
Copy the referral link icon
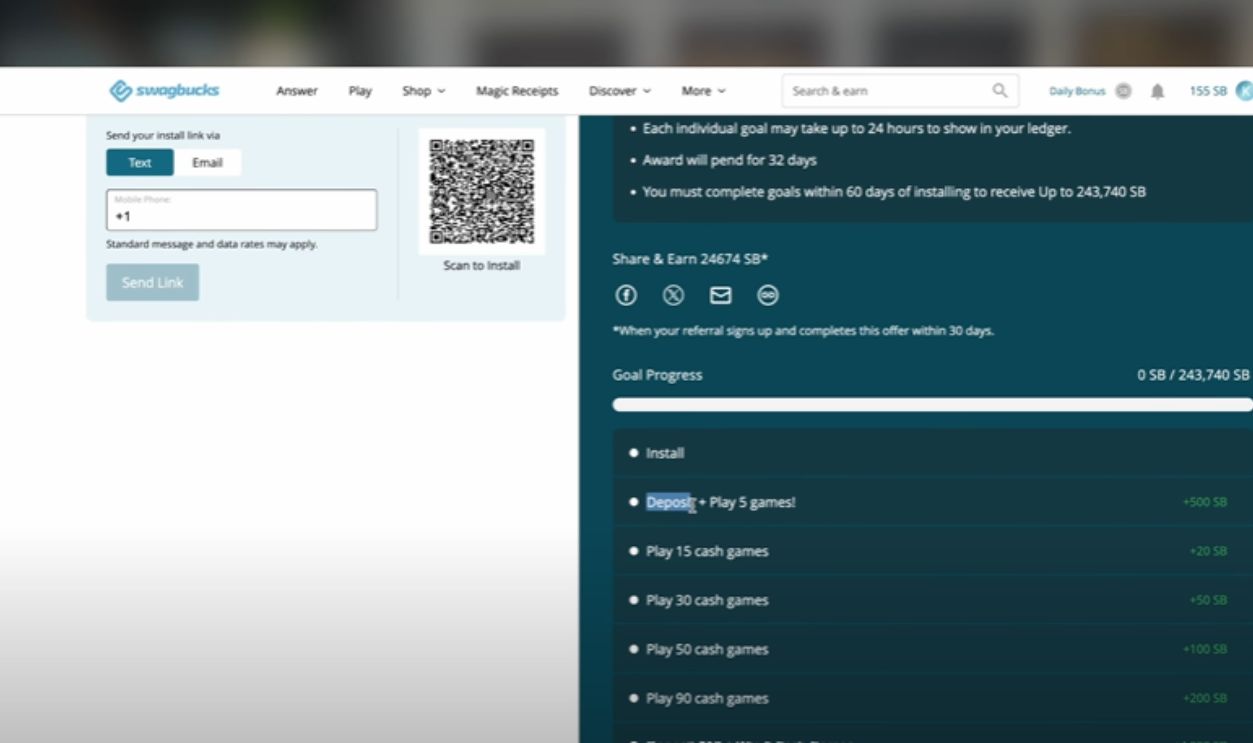[767, 295]
